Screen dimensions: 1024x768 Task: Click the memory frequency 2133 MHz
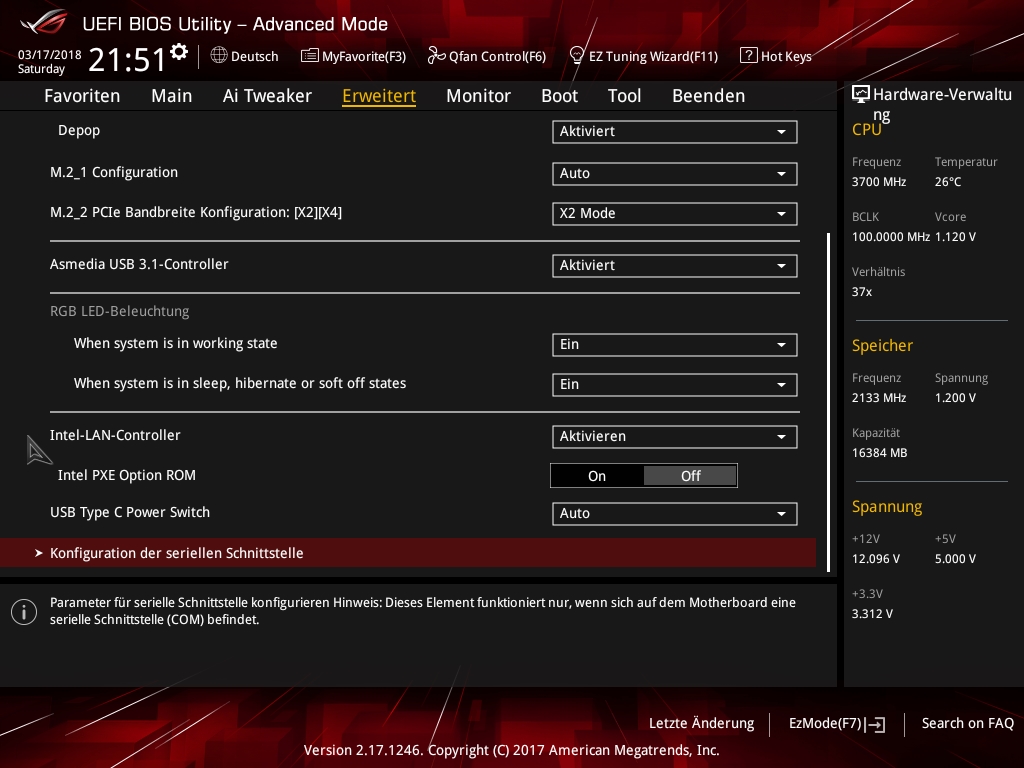(x=879, y=398)
